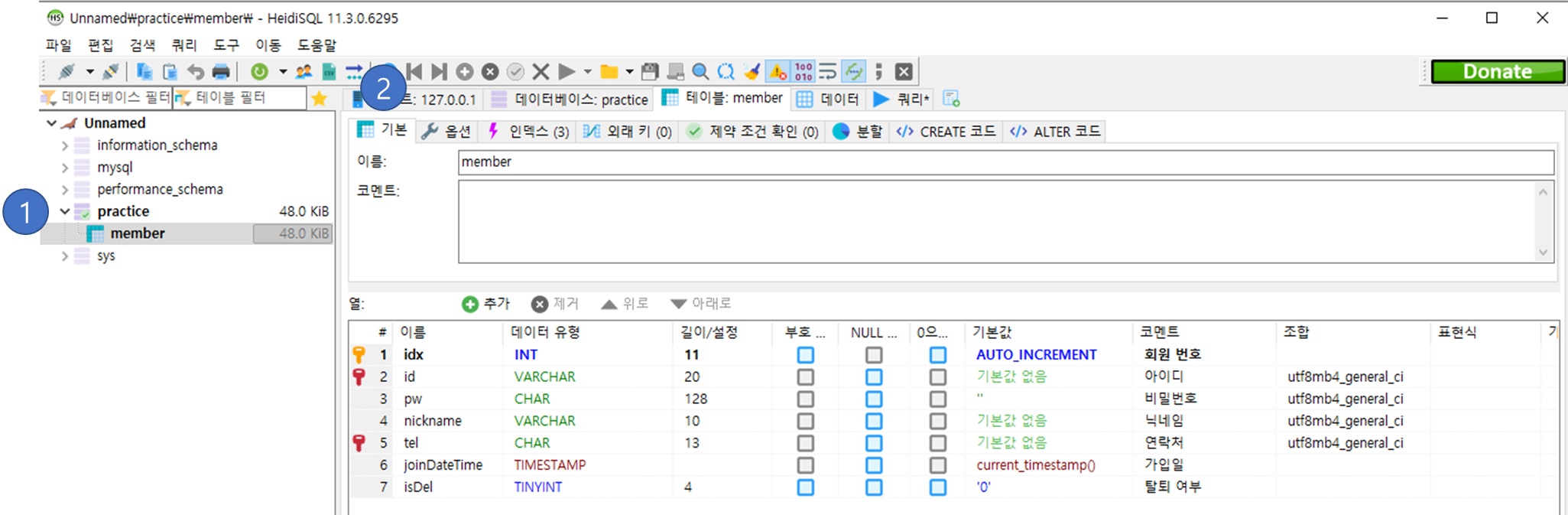The height and width of the screenshot is (515, 1568).
Task: Click the binary 100 010 icon
Action: (x=803, y=72)
